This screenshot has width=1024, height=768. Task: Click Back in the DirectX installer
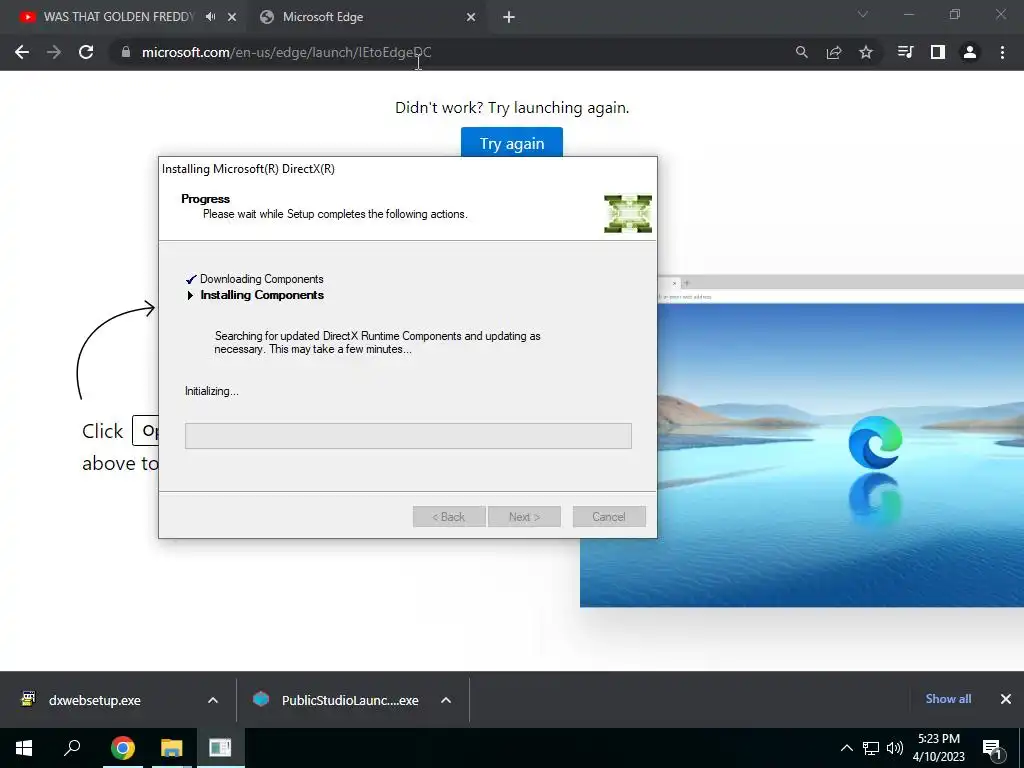pos(449,517)
